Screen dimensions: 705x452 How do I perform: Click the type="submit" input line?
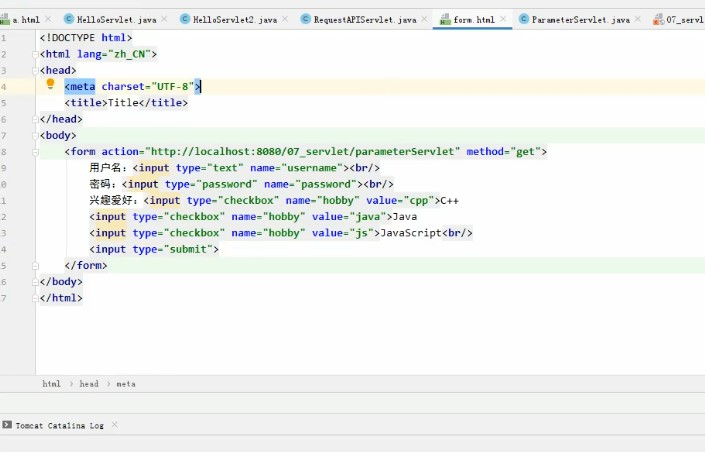154,249
